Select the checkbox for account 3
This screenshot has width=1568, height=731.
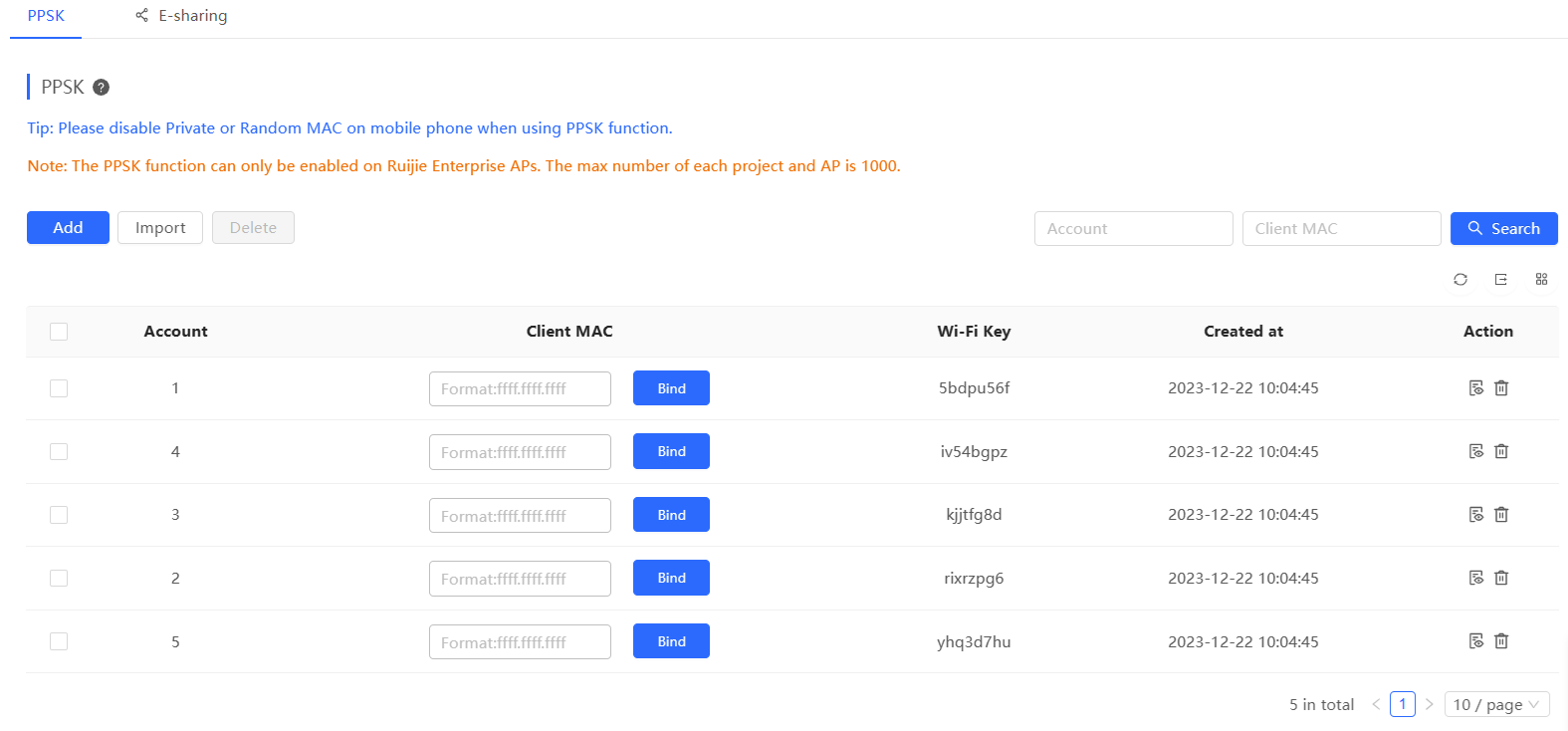click(x=59, y=515)
